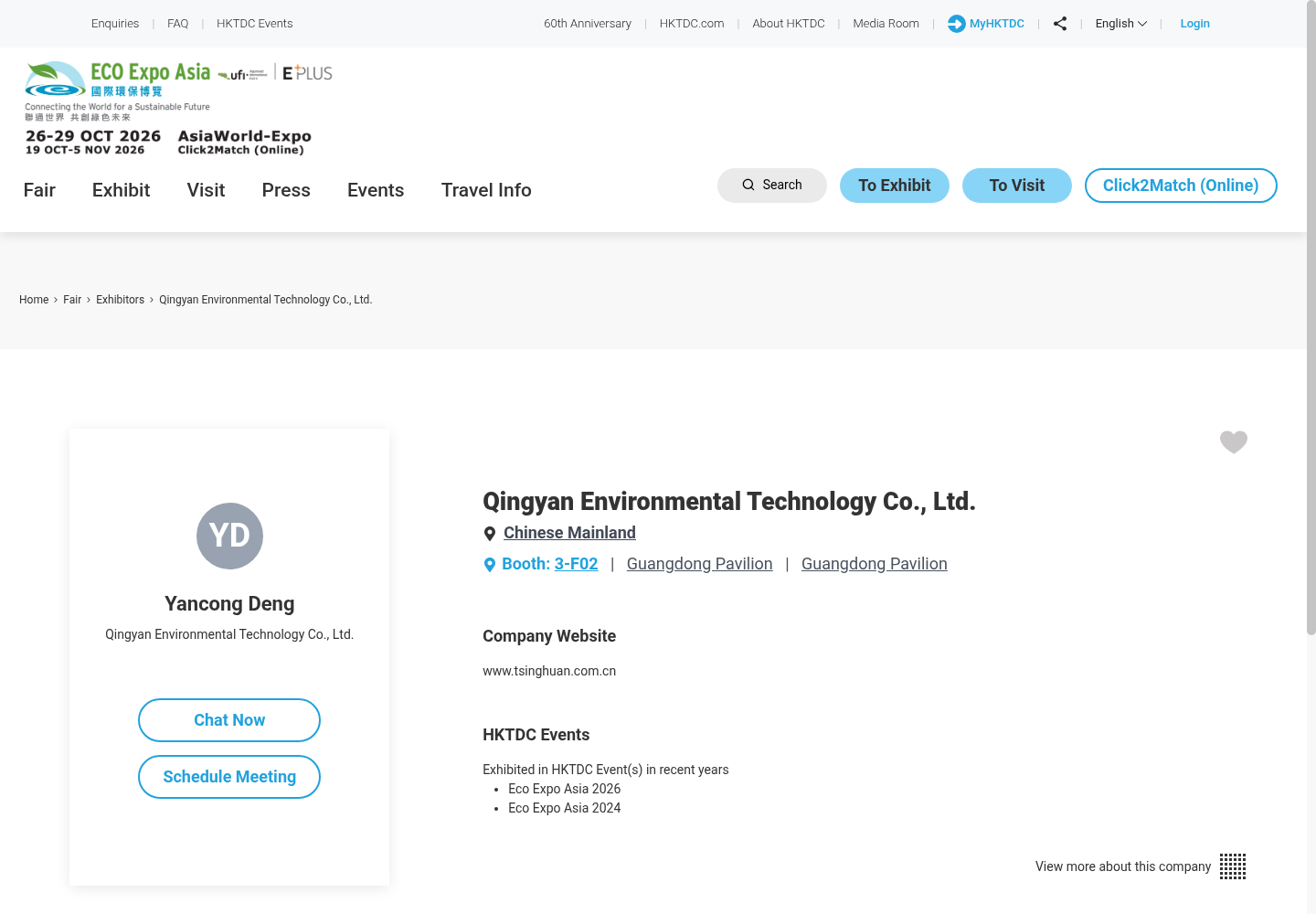Click the Qingyan Environmental Technology company heading

click(729, 501)
